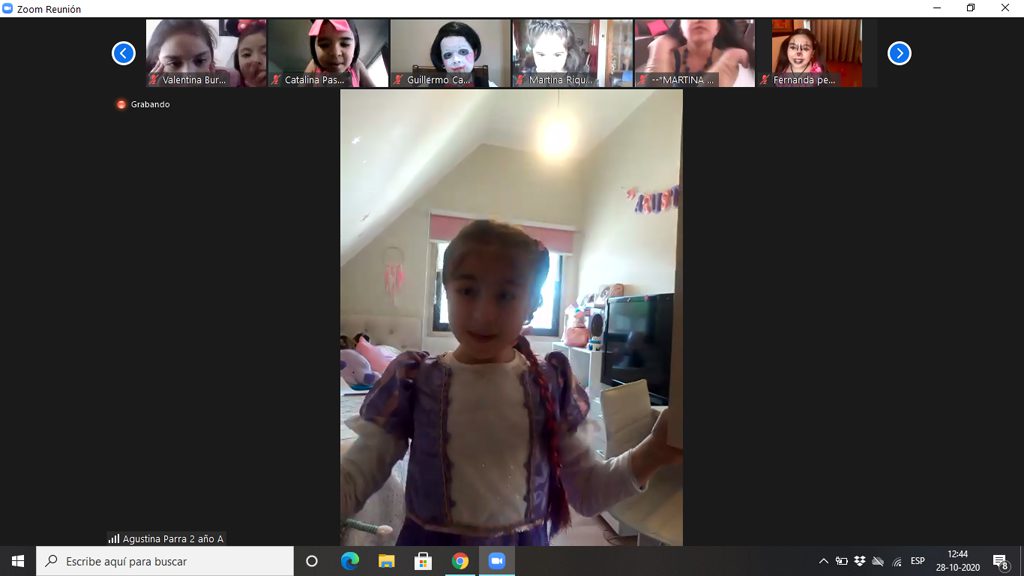Open the Windows Start menu

point(17,561)
